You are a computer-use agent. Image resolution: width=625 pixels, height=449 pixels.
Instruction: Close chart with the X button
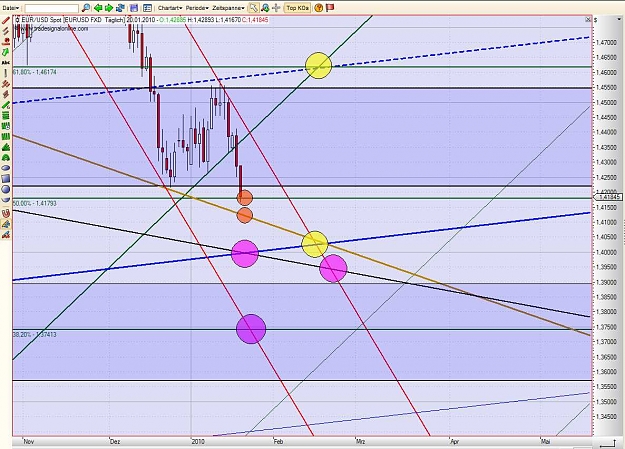[x=588, y=19]
